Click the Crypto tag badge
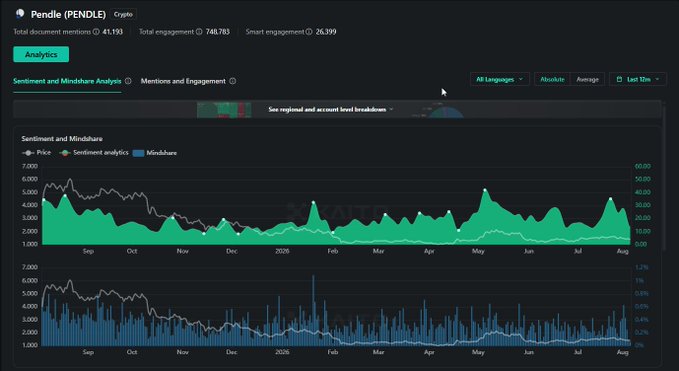 [x=123, y=14]
